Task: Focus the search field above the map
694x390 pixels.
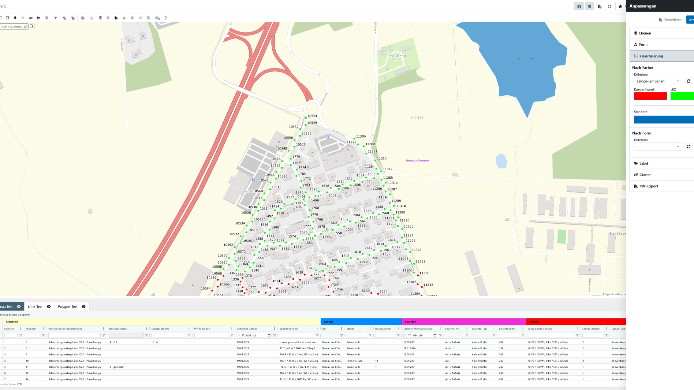Action: click(14, 27)
